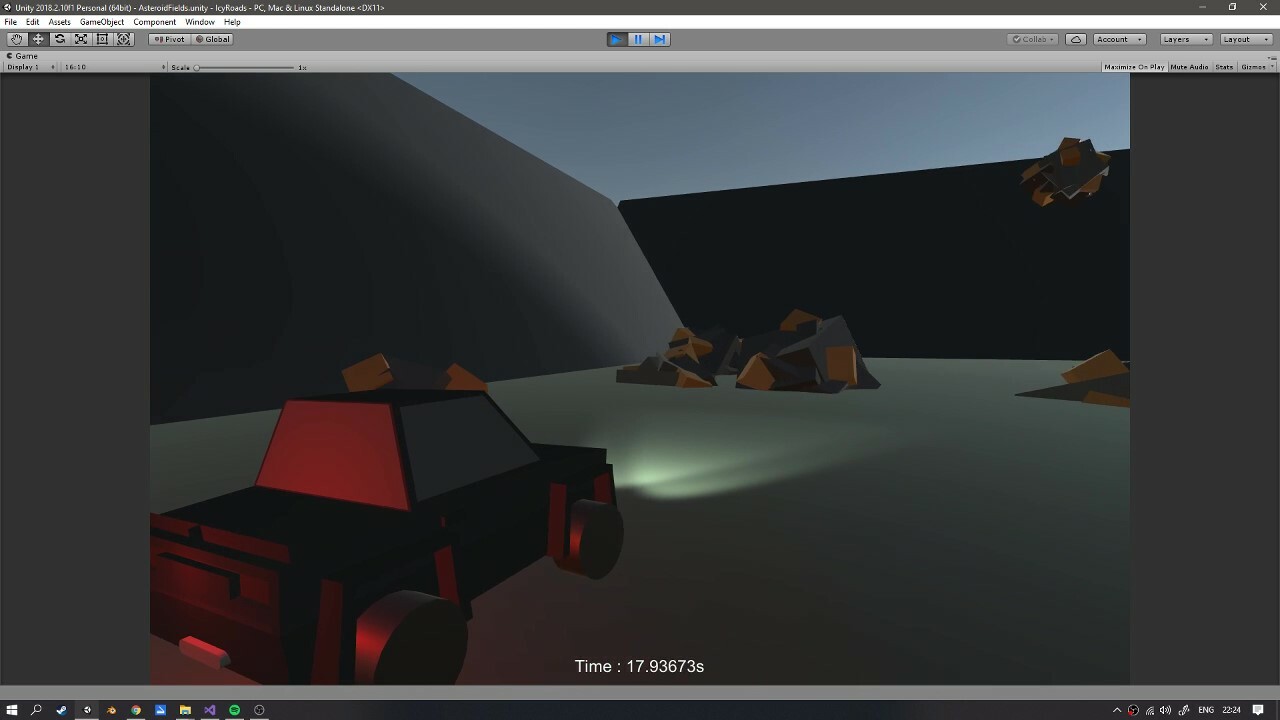
Task: Open Spotify from the taskbar
Action: coord(234,710)
